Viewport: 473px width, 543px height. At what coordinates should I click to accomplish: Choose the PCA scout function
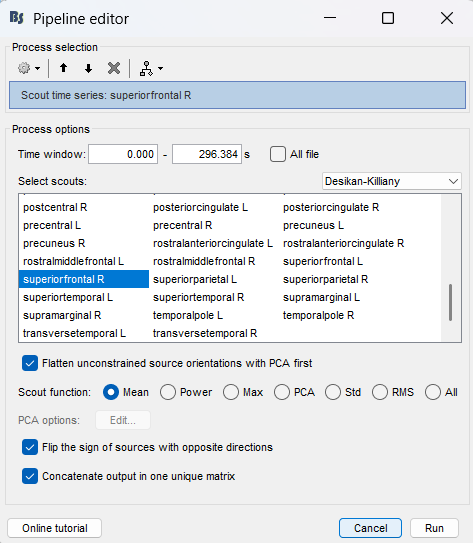tap(282, 392)
